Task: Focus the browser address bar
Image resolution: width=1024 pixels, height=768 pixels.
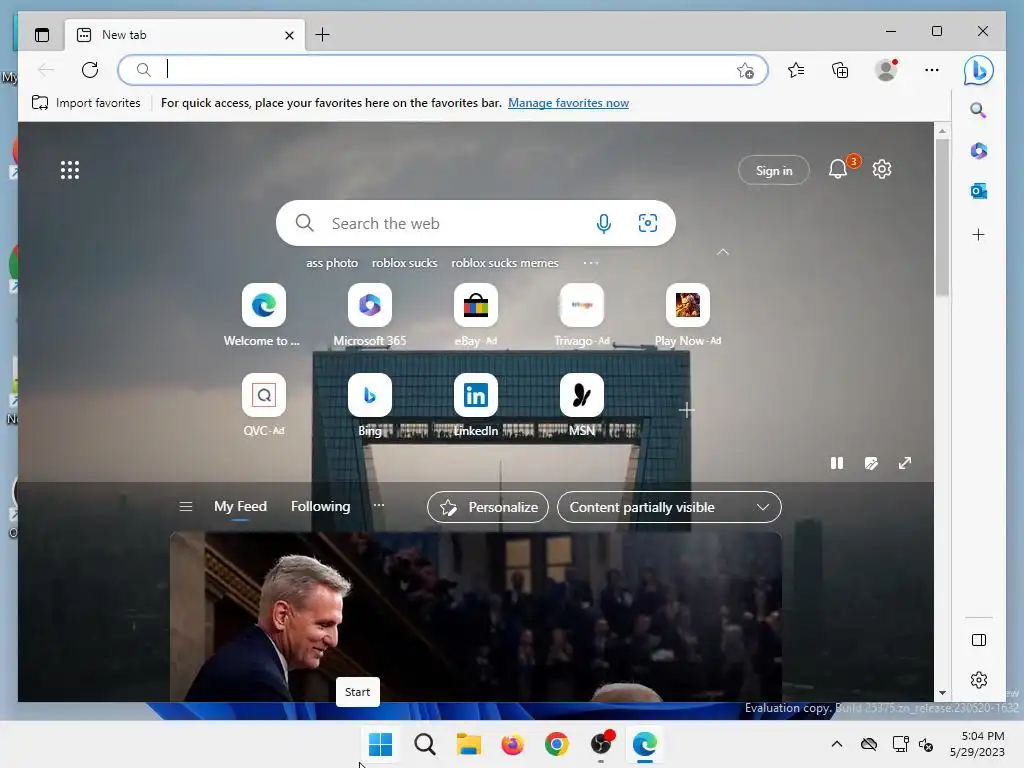Action: pos(443,70)
